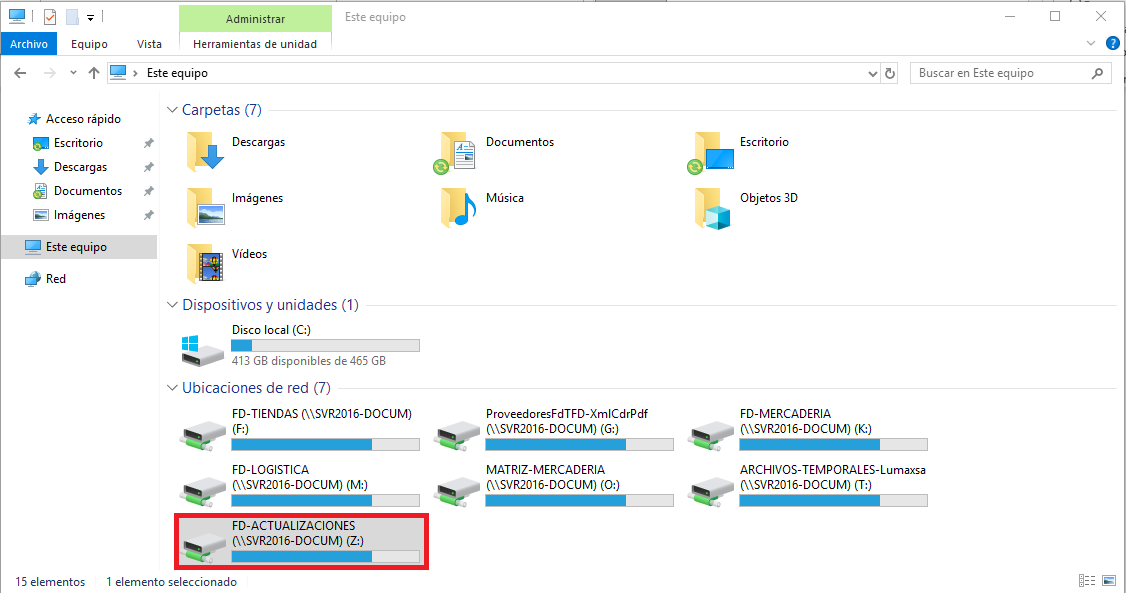
Task: Click the address bar path chevron
Action: pyautogui.click(x=135, y=73)
